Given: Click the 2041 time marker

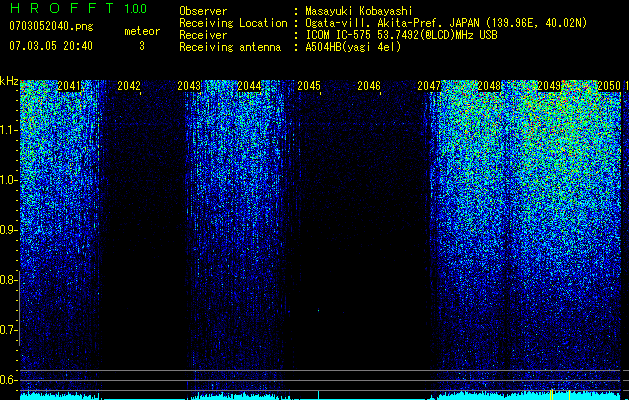Looking at the screenshot, I should 69,86.
